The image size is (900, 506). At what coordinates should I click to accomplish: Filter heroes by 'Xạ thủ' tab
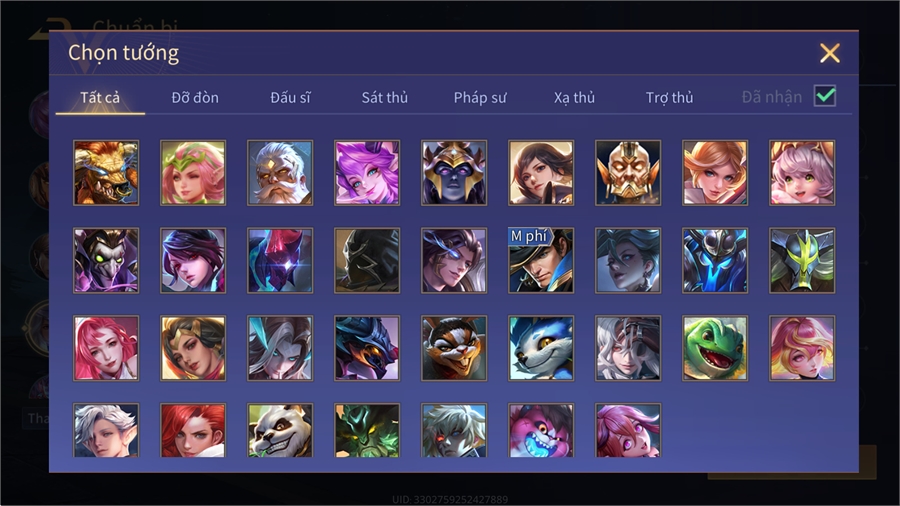click(575, 98)
